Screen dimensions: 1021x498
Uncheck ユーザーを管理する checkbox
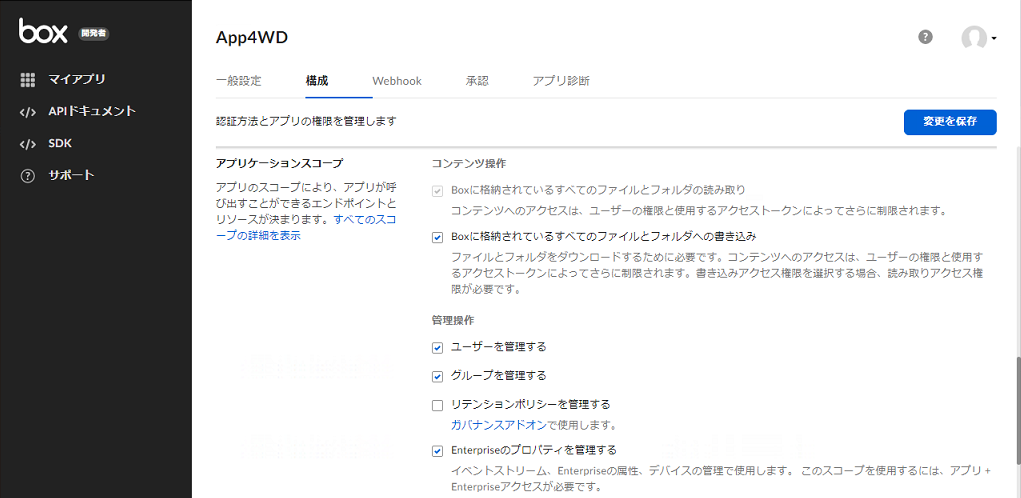[438, 348]
